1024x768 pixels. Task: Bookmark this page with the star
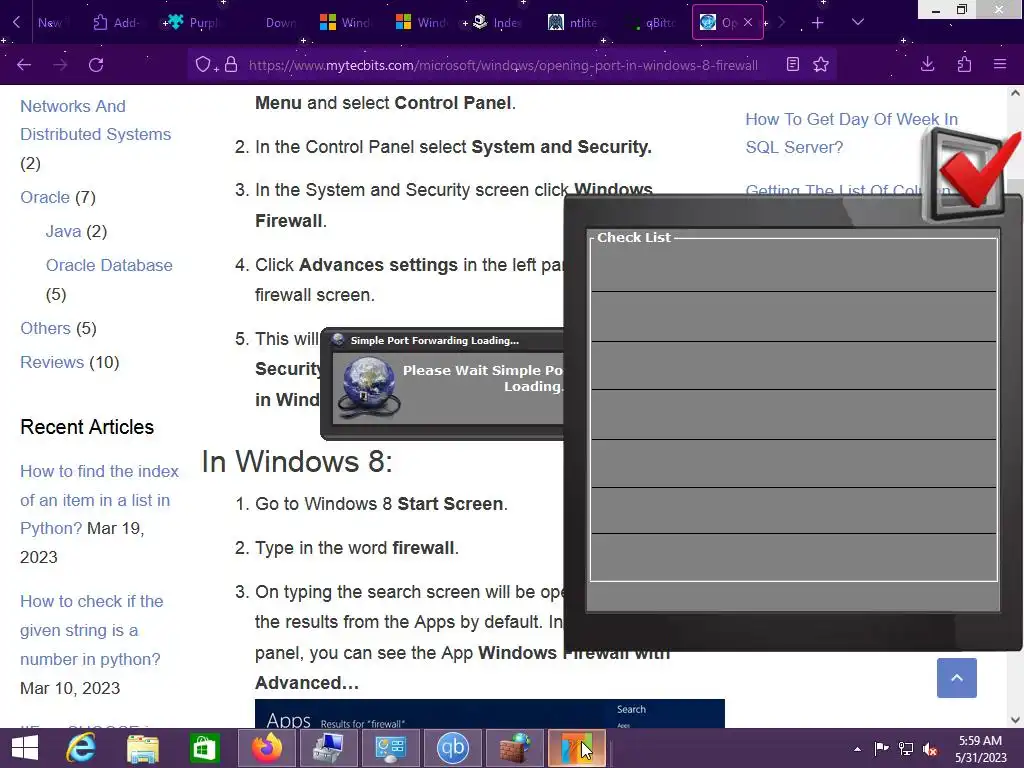tap(821, 64)
